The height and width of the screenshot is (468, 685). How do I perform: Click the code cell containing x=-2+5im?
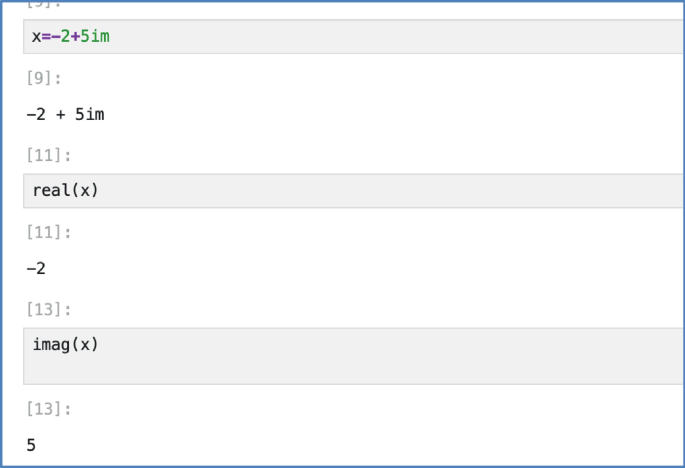pyautogui.click(x=350, y=37)
